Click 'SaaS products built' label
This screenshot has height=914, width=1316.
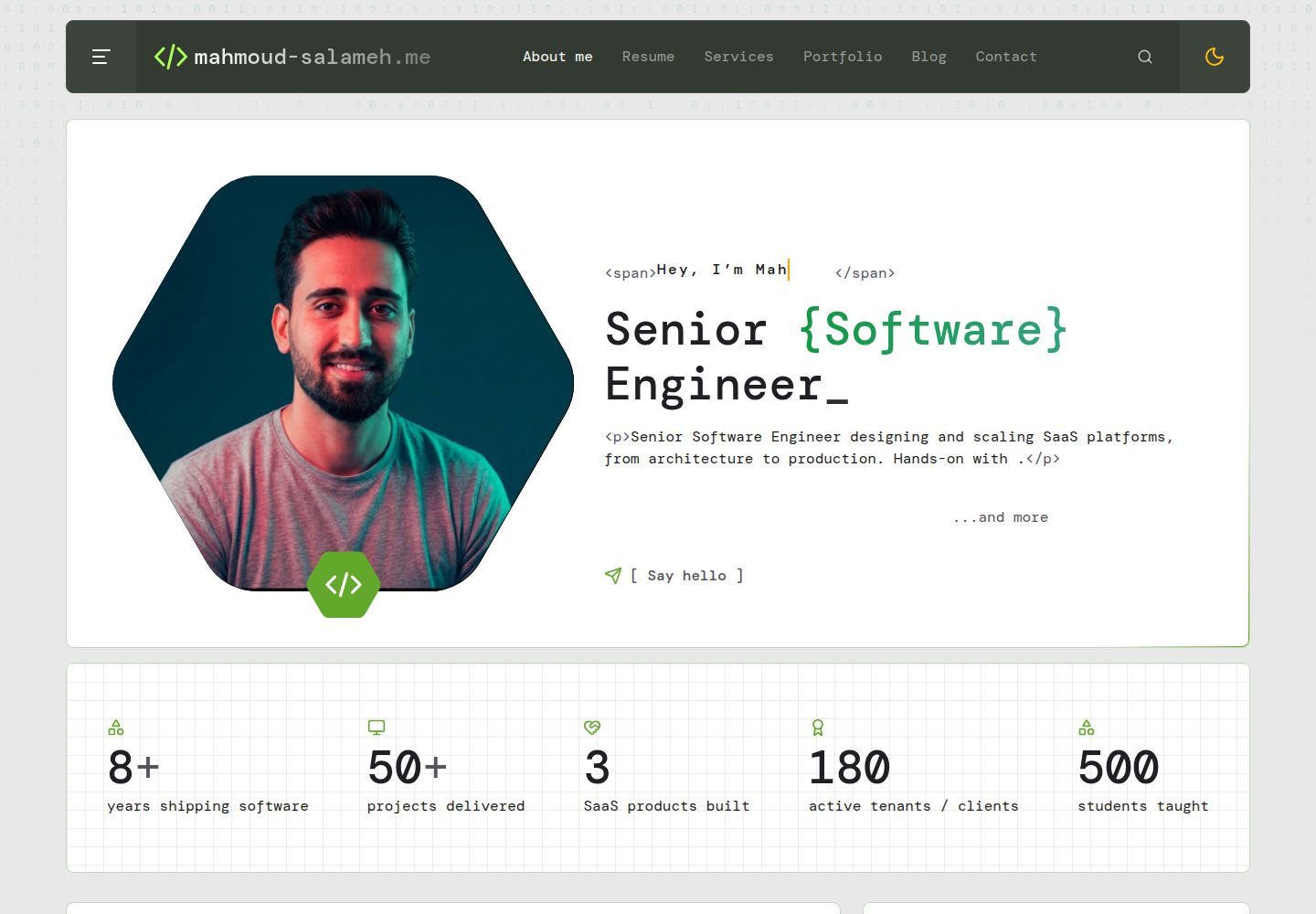coord(666,806)
